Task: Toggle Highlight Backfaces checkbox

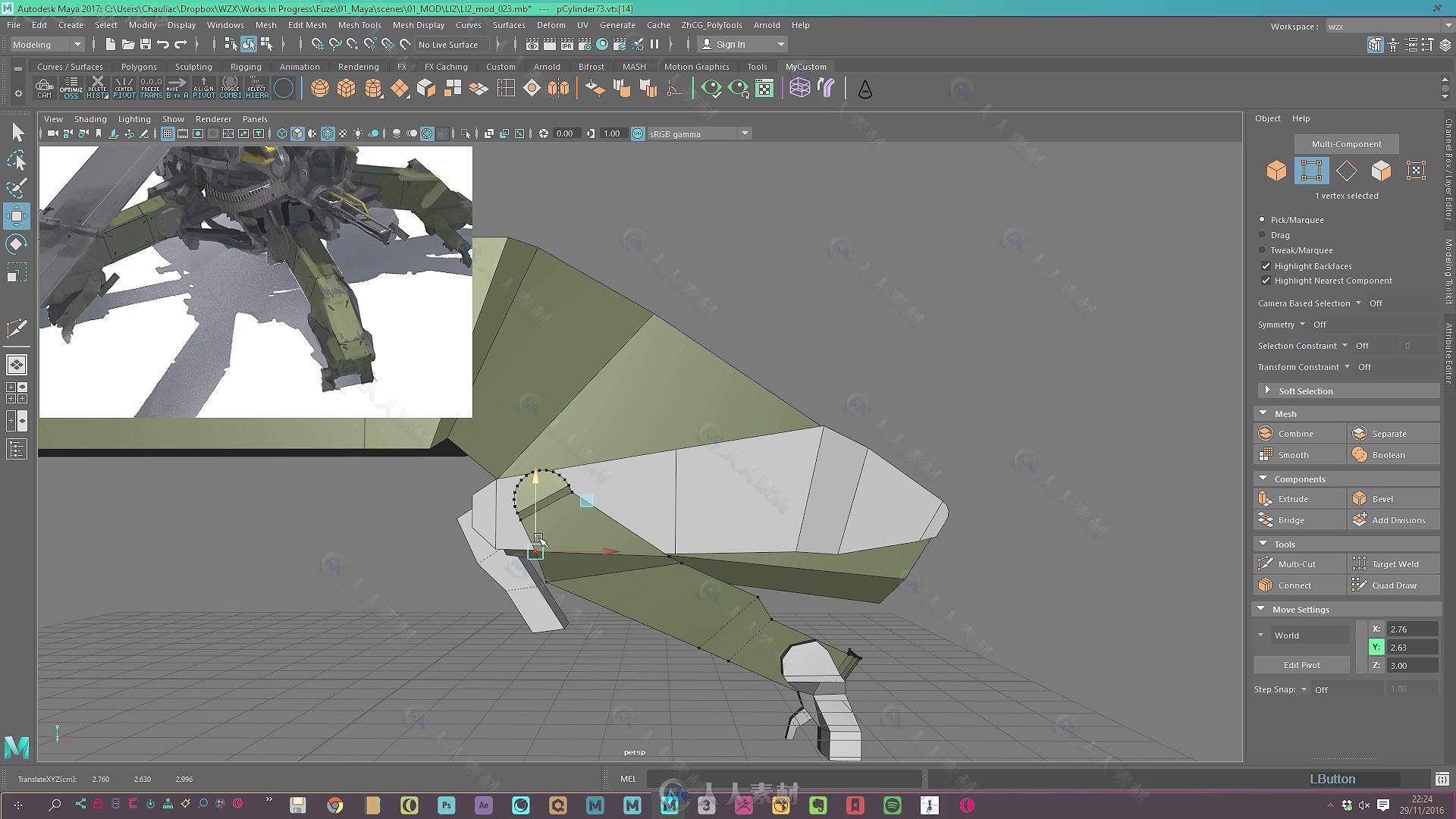Action: [1265, 265]
